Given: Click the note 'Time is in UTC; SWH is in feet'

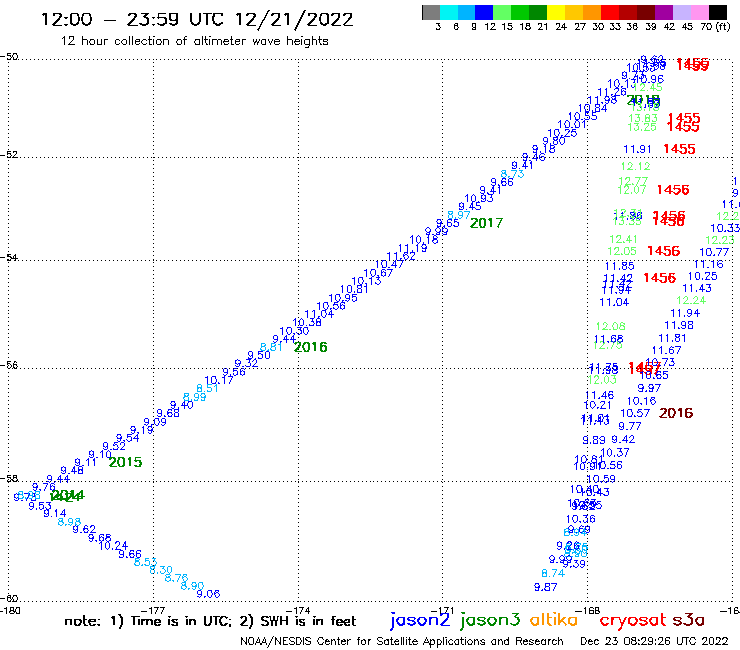Looking at the screenshot, I should (210, 621).
